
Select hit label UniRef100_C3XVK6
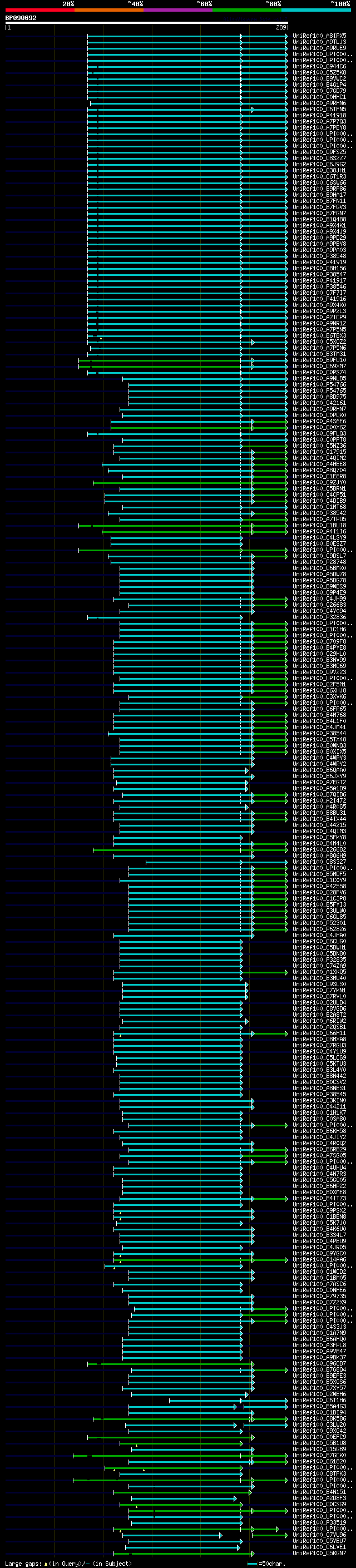319,697
